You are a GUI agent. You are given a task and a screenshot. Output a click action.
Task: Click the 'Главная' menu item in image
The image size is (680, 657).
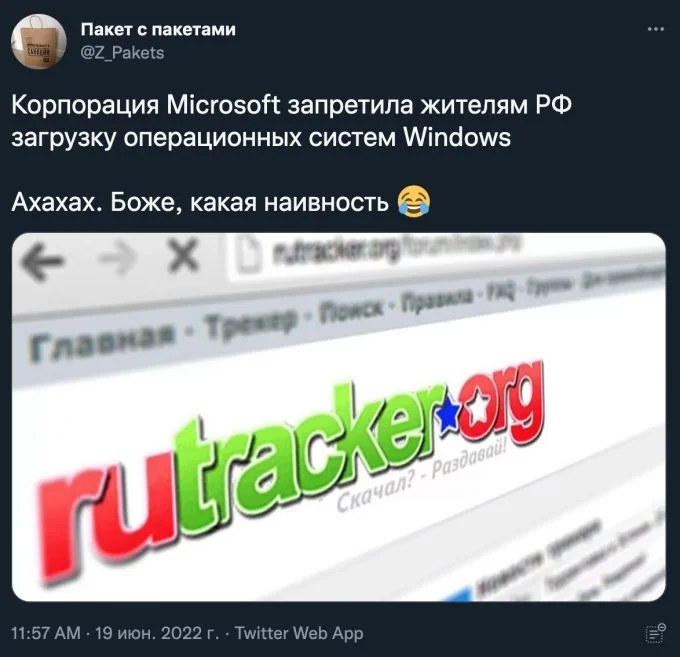click(102, 342)
